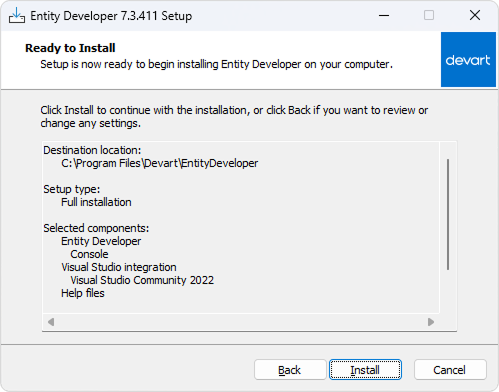This screenshot has width=499, height=392.
Task: Click the Devart logo image
Action: tap(468, 60)
